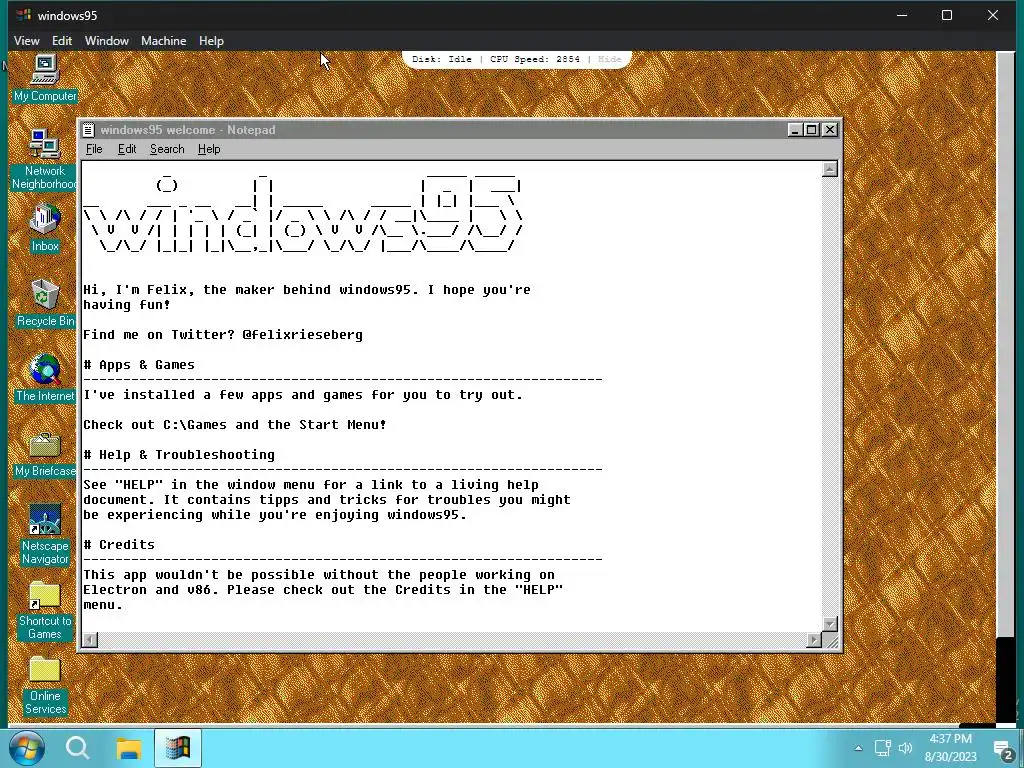Open the Machine menu
Screen dimensions: 1024x768
[x=163, y=40]
